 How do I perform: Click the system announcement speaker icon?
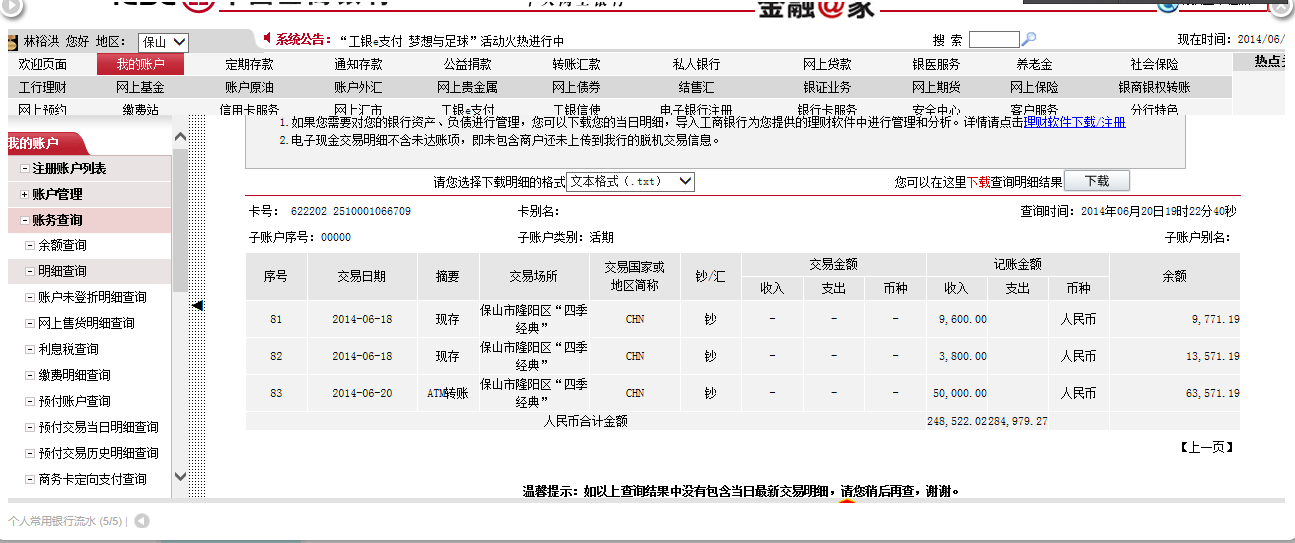[267, 38]
